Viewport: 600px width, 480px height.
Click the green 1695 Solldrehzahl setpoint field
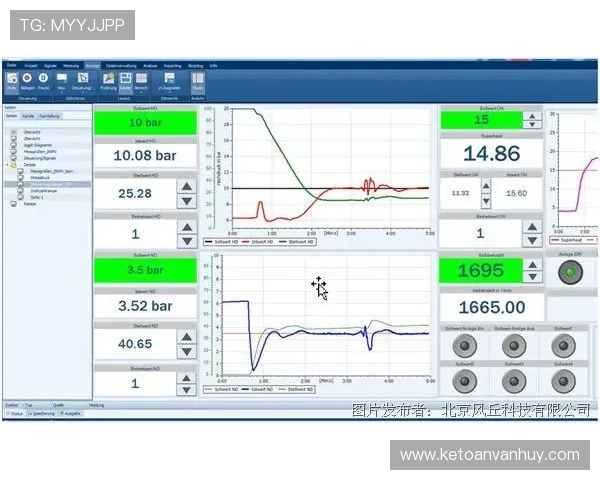(480, 271)
